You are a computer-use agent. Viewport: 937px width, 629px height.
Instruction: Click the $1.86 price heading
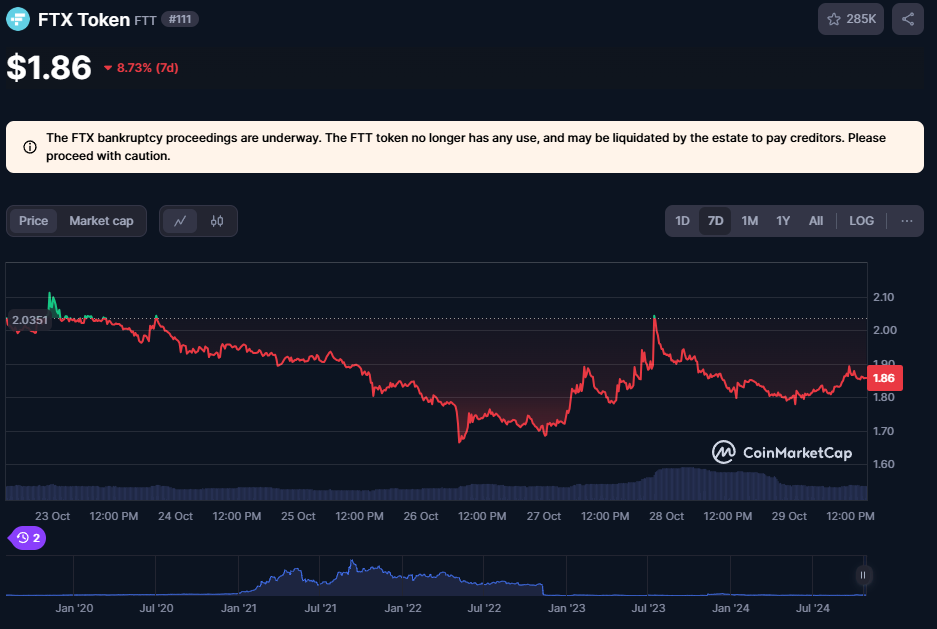coord(49,67)
